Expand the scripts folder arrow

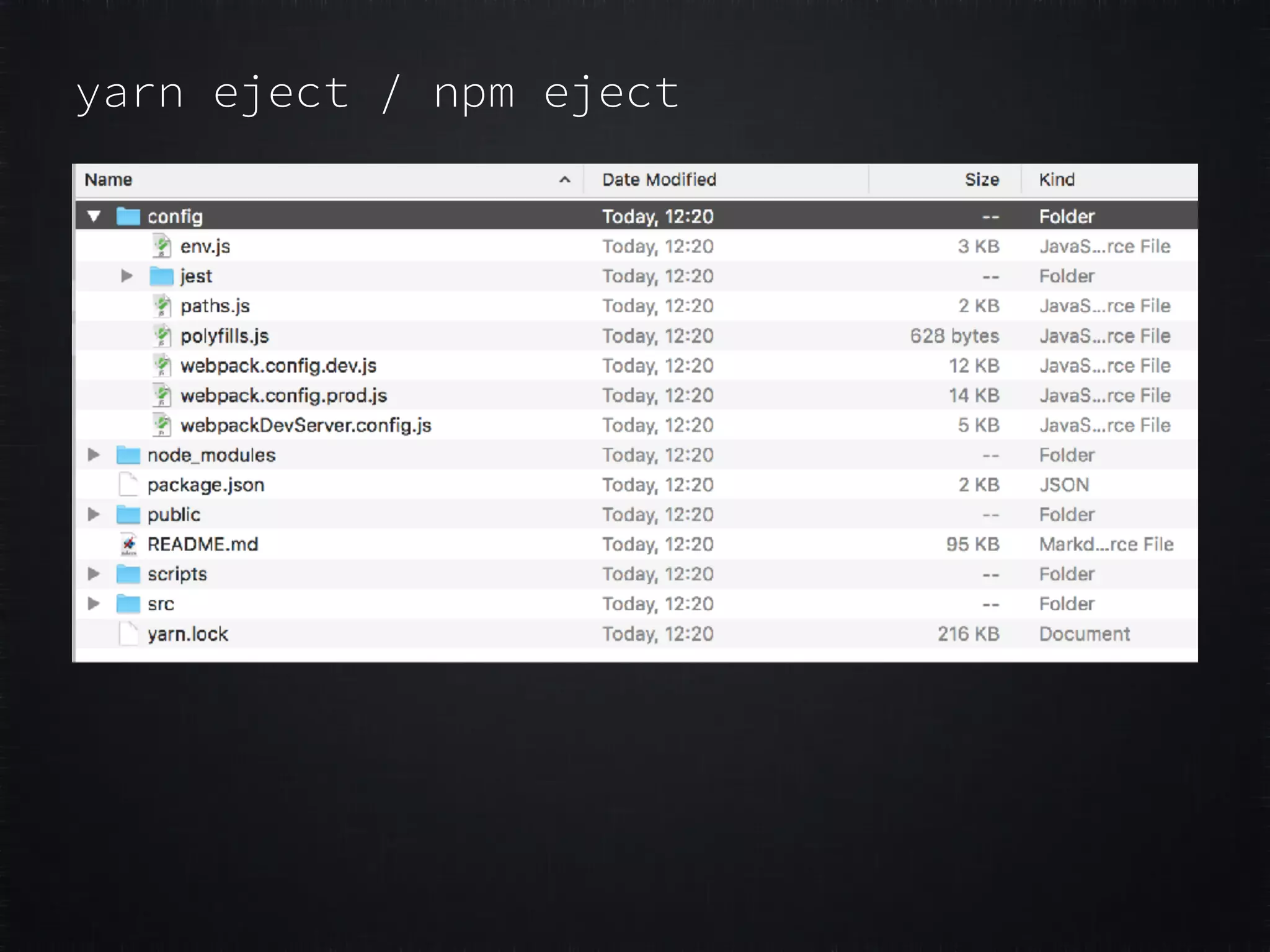click(94, 574)
